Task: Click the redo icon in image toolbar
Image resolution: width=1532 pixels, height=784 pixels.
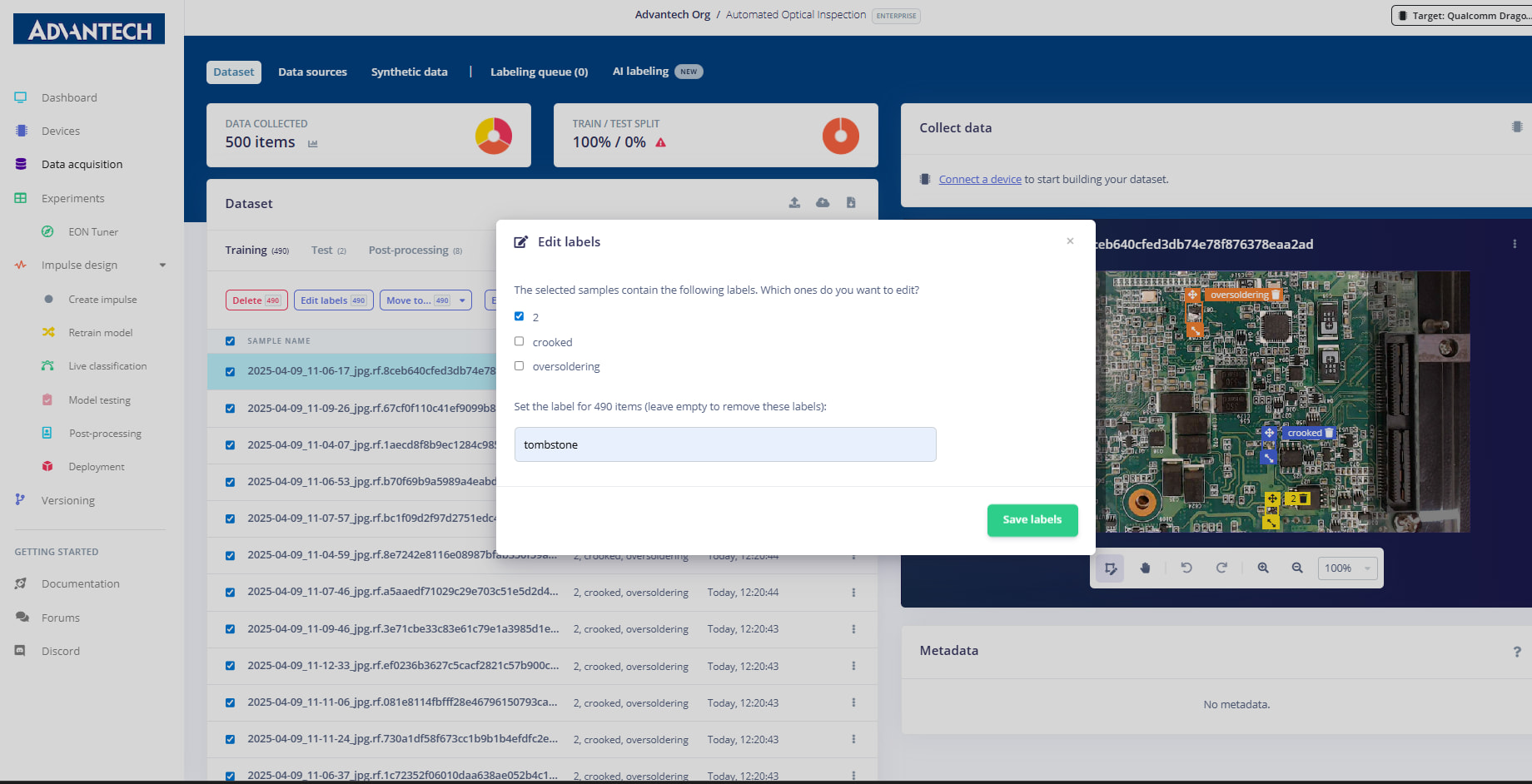Action: point(1221,568)
